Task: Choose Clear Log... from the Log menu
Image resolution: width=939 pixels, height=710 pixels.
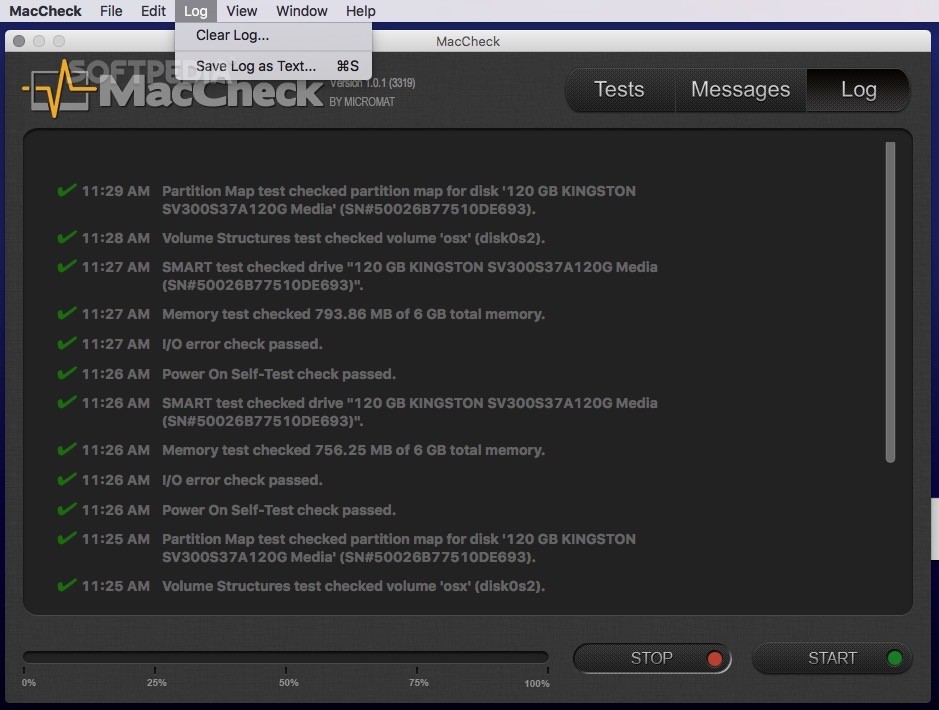Action: point(273,35)
